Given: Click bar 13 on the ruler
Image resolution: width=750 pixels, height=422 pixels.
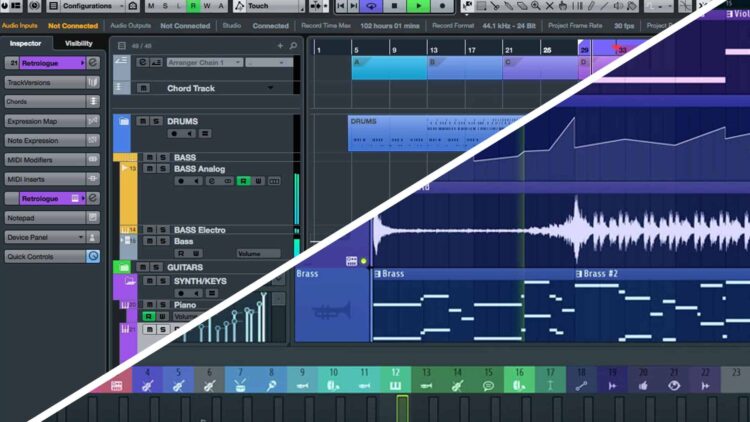Looking at the screenshot, I should (x=433, y=50).
